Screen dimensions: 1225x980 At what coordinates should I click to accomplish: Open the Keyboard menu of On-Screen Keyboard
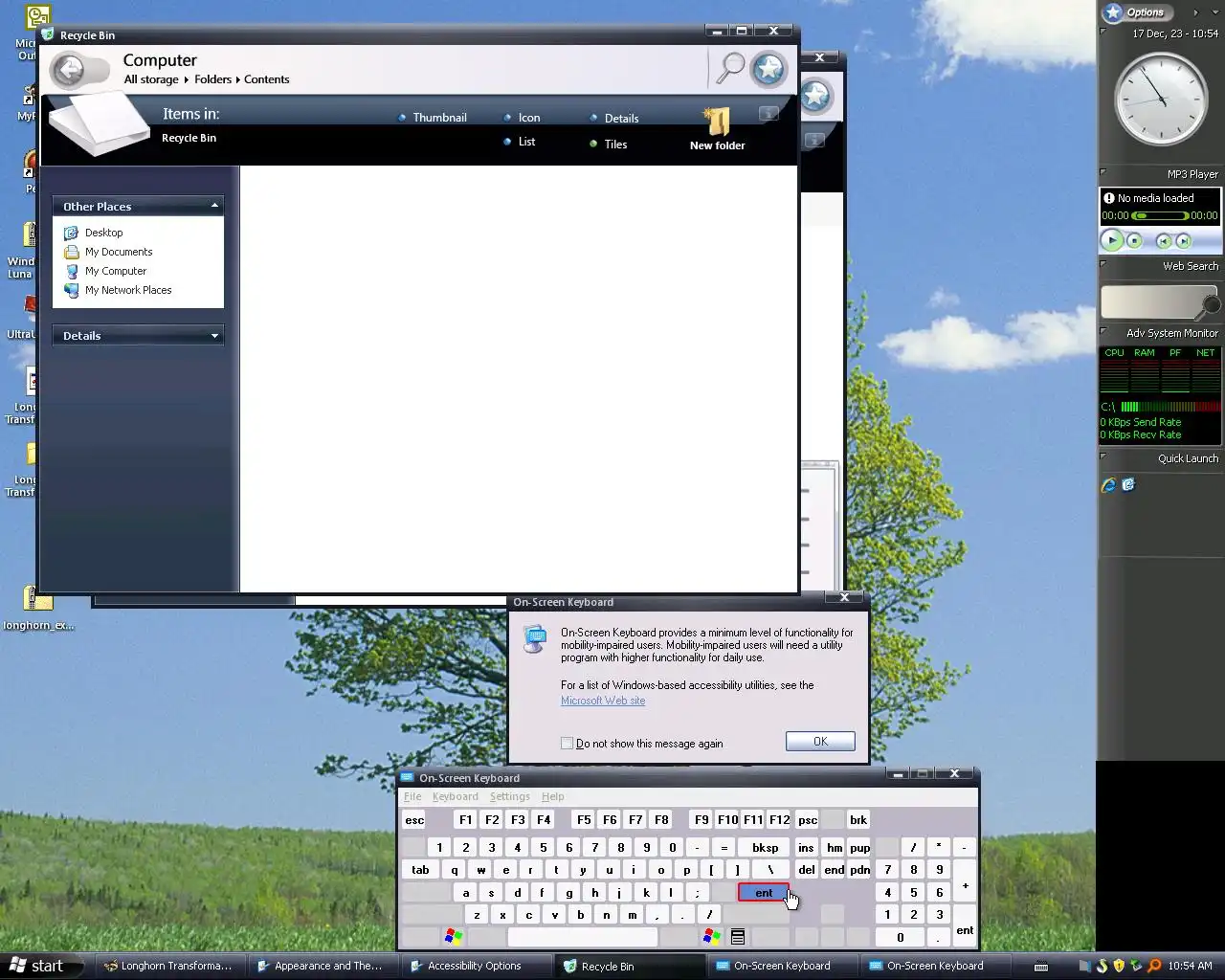456,796
